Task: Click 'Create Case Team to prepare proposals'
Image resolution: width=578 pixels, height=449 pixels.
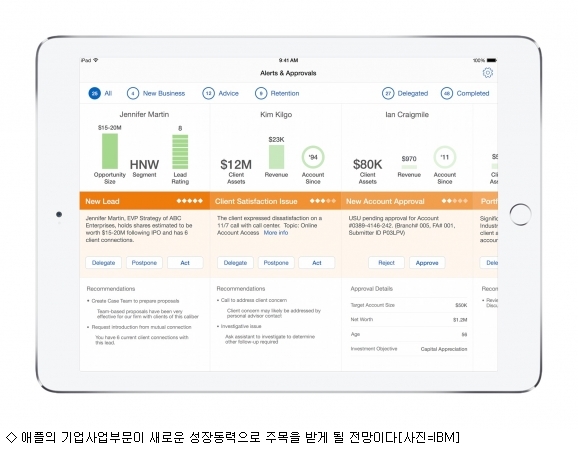Action: pos(135,301)
